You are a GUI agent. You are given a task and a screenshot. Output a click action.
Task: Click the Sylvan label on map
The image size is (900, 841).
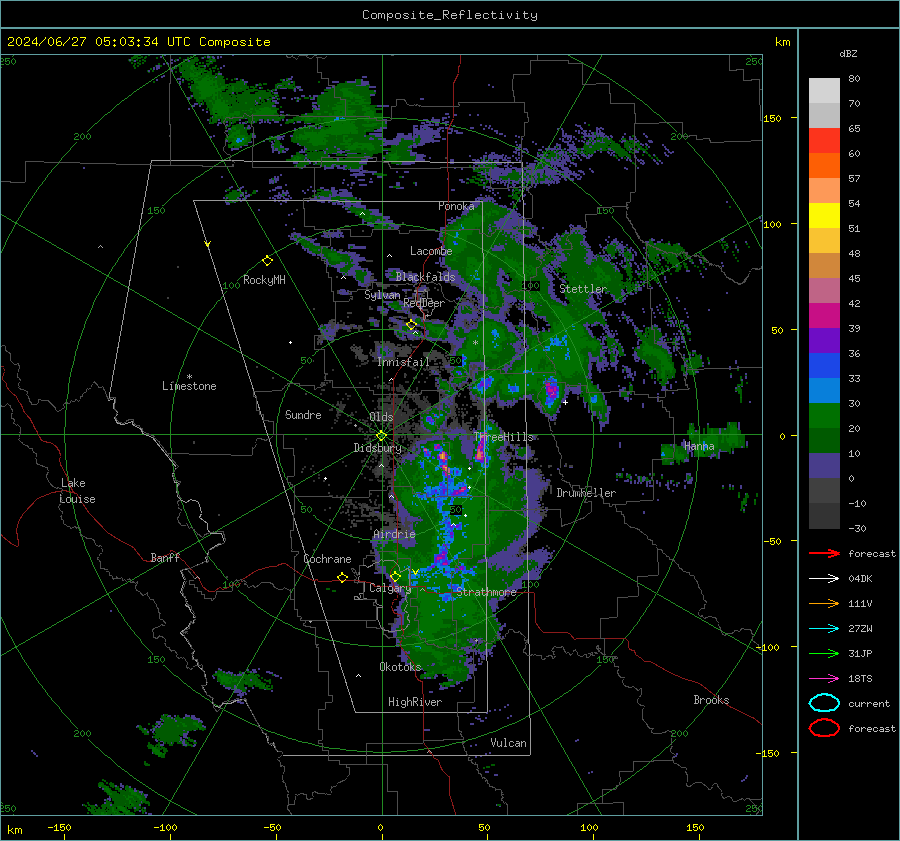pyautogui.click(x=382, y=295)
